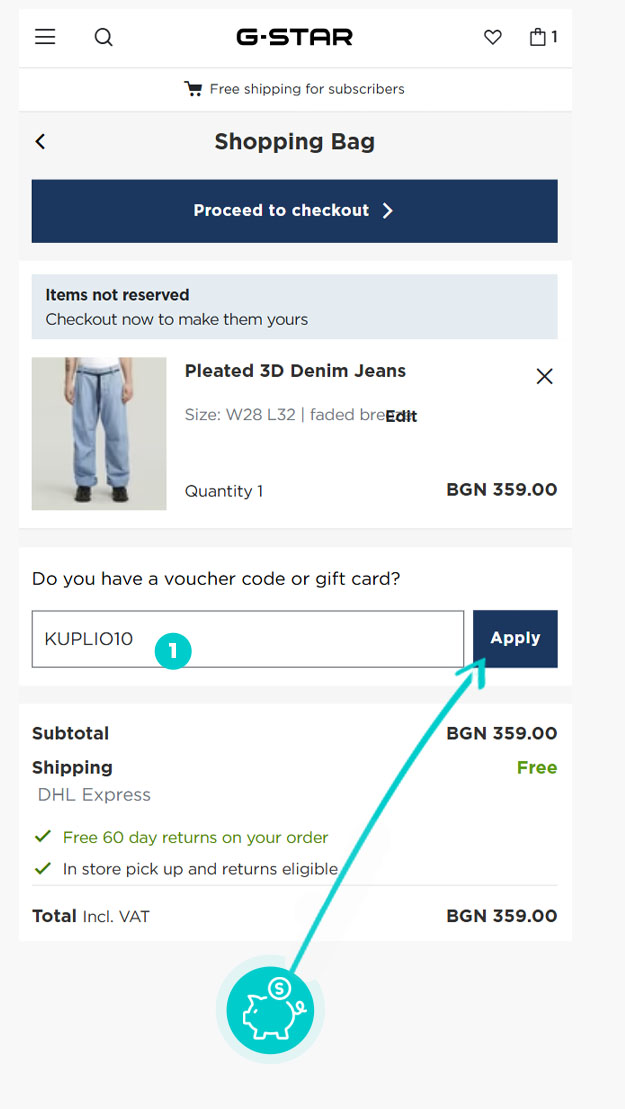Click the free shipping cart icon
The width and height of the screenshot is (625, 1109).
tap(193, 89)
